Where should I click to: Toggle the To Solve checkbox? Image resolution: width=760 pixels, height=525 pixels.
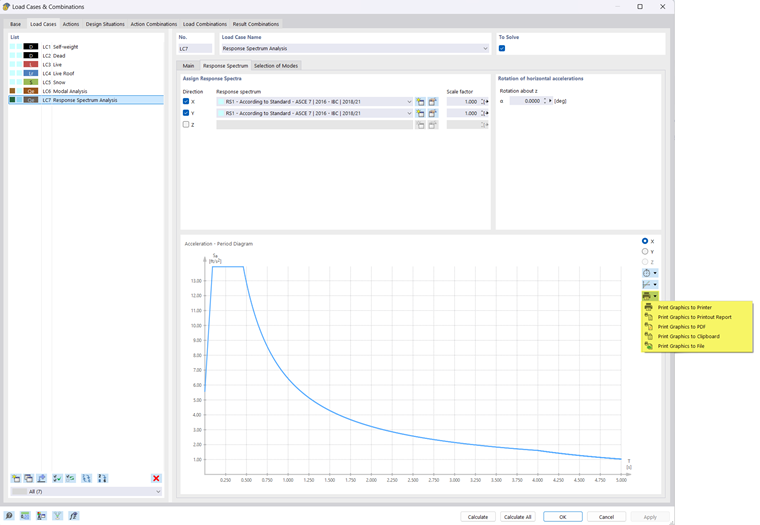(x=502, y=48)
